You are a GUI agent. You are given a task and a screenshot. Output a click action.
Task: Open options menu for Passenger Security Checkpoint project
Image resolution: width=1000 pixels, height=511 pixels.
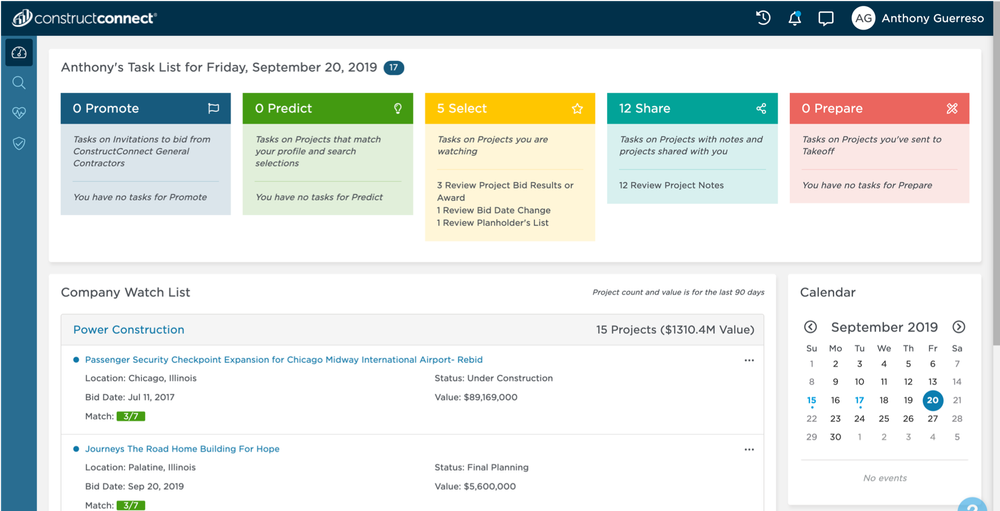click(749, 360)
